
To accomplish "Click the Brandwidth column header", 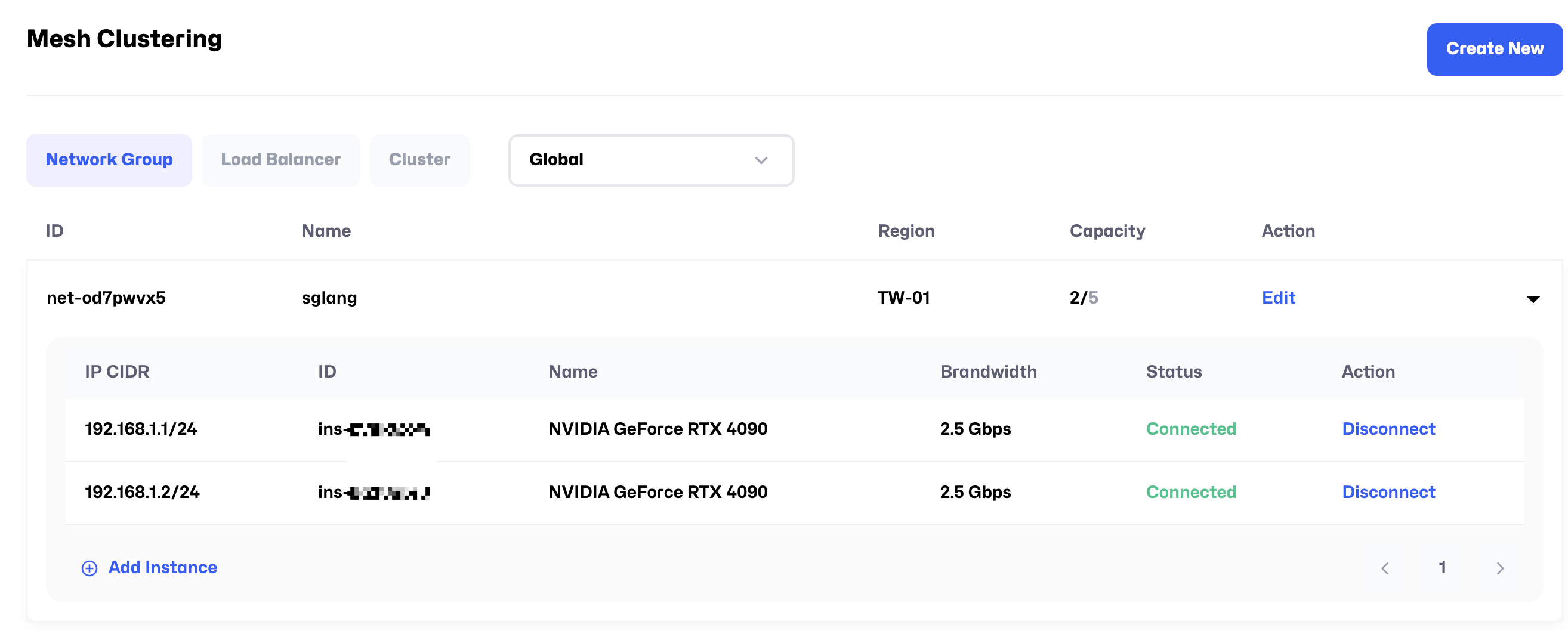I will pos(988,372).
